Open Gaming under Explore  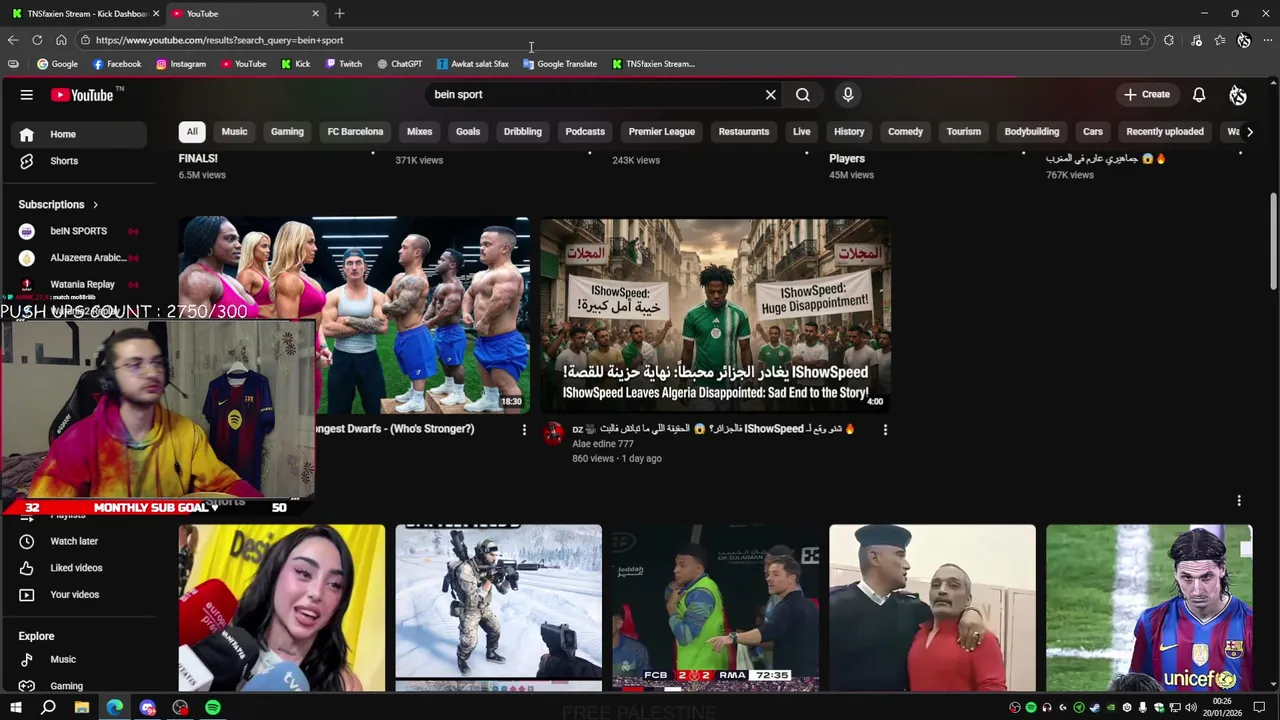pyautogui.click(x=76, y=686)
